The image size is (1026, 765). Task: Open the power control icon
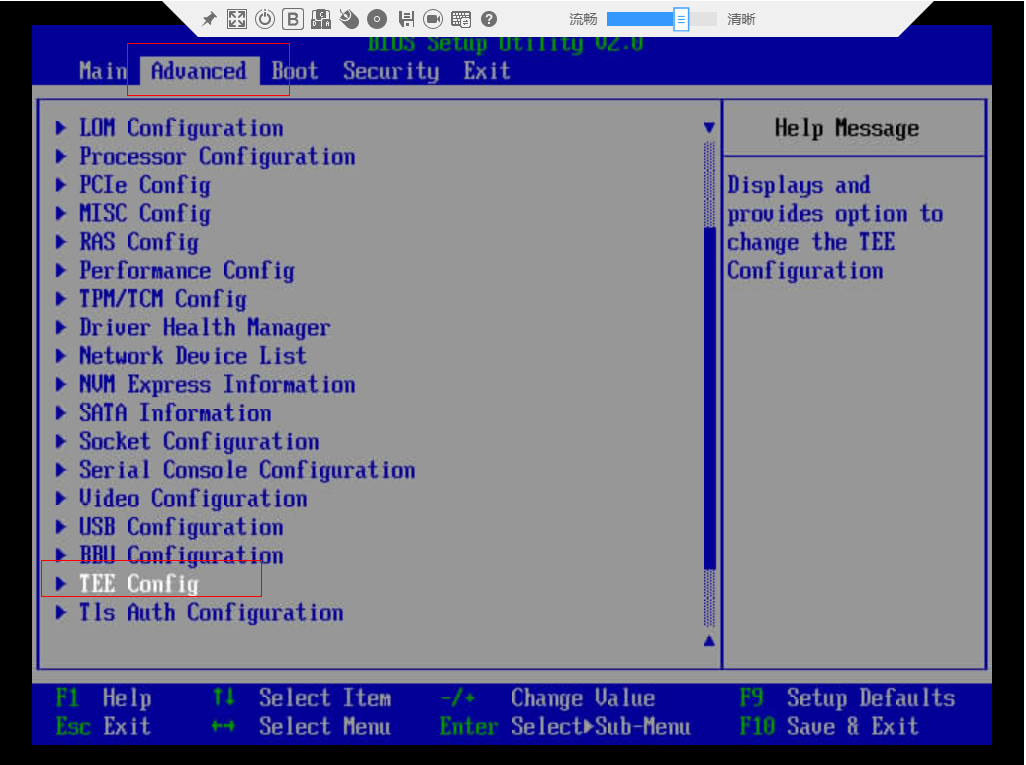(265, 19)
